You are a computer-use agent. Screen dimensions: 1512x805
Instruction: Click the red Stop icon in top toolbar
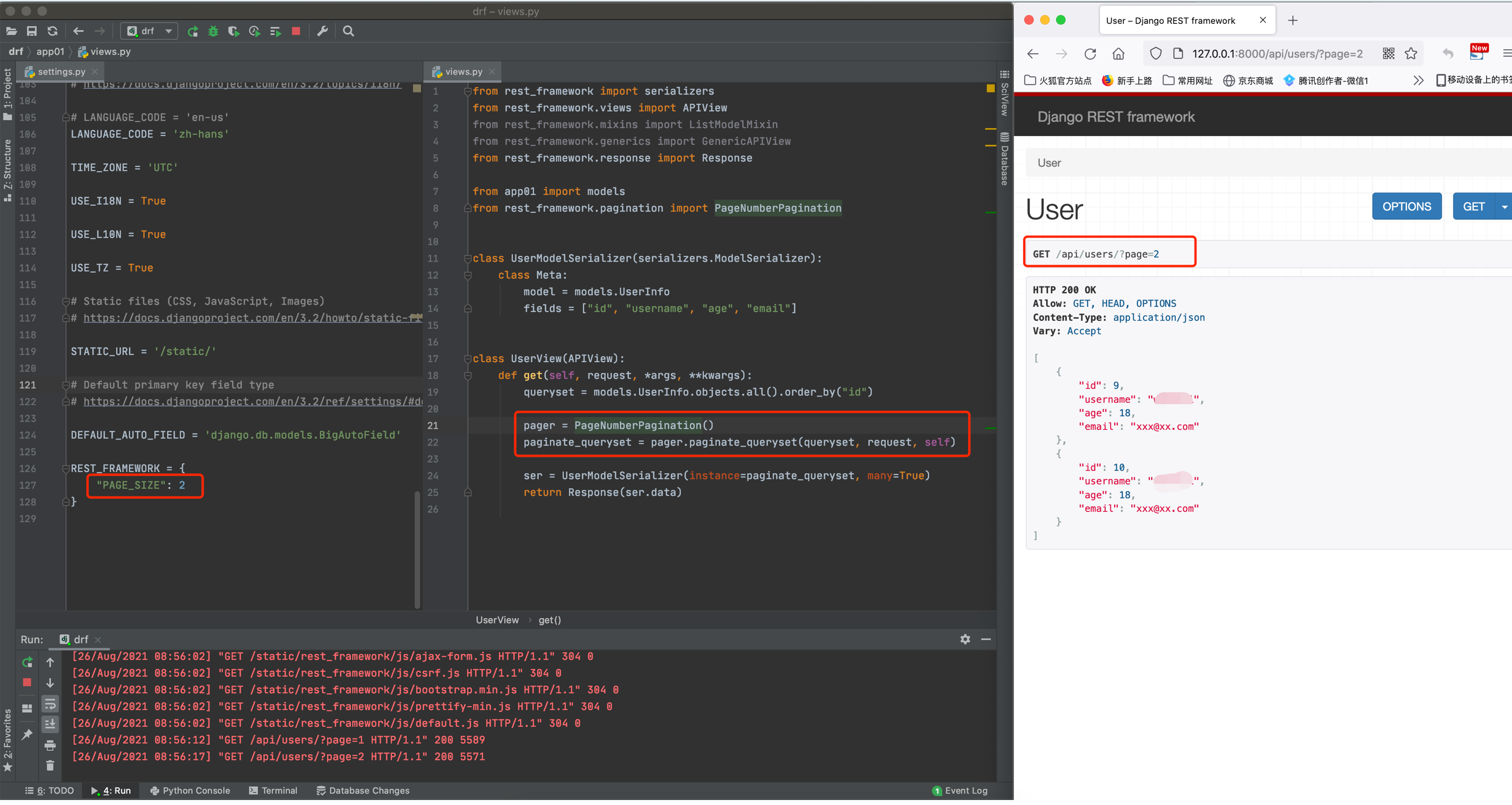(296, 31)
